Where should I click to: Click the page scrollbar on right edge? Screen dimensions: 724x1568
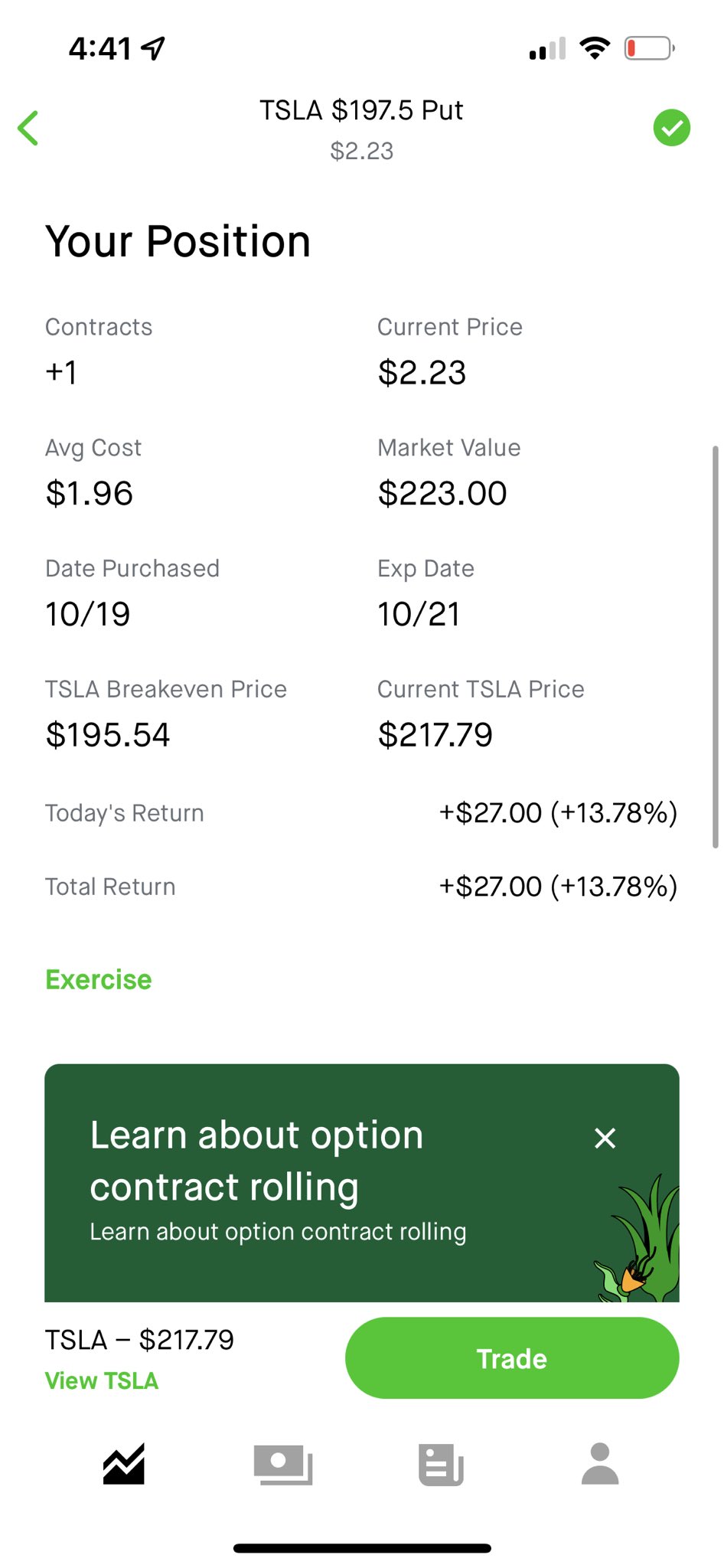(715, 647)
